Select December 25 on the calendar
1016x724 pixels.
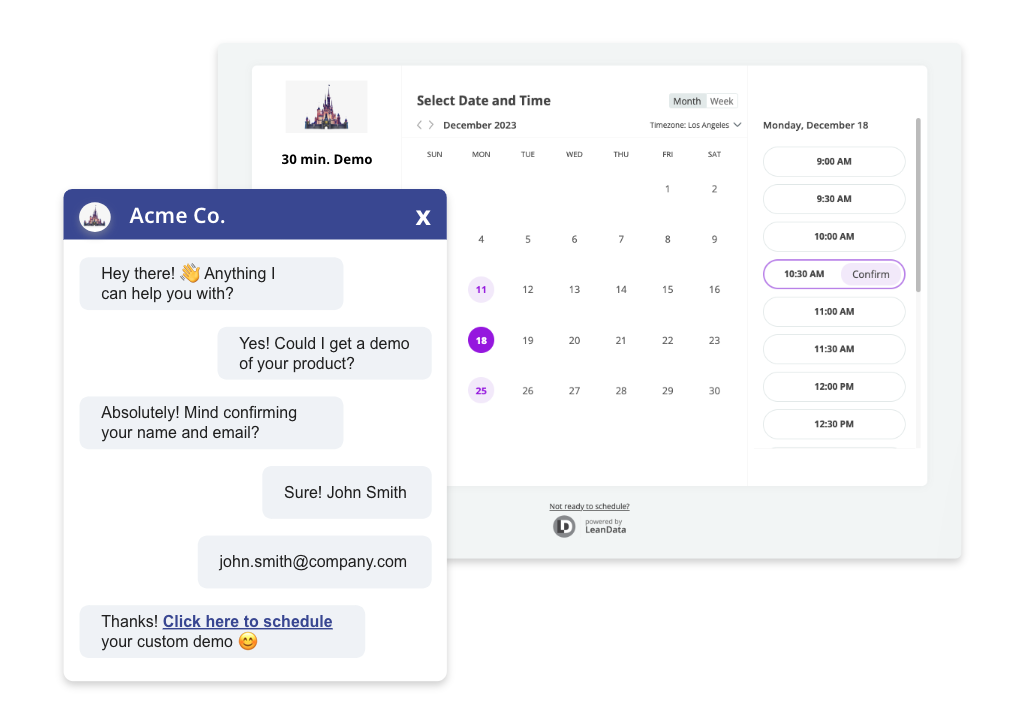[x=481, y=391]
